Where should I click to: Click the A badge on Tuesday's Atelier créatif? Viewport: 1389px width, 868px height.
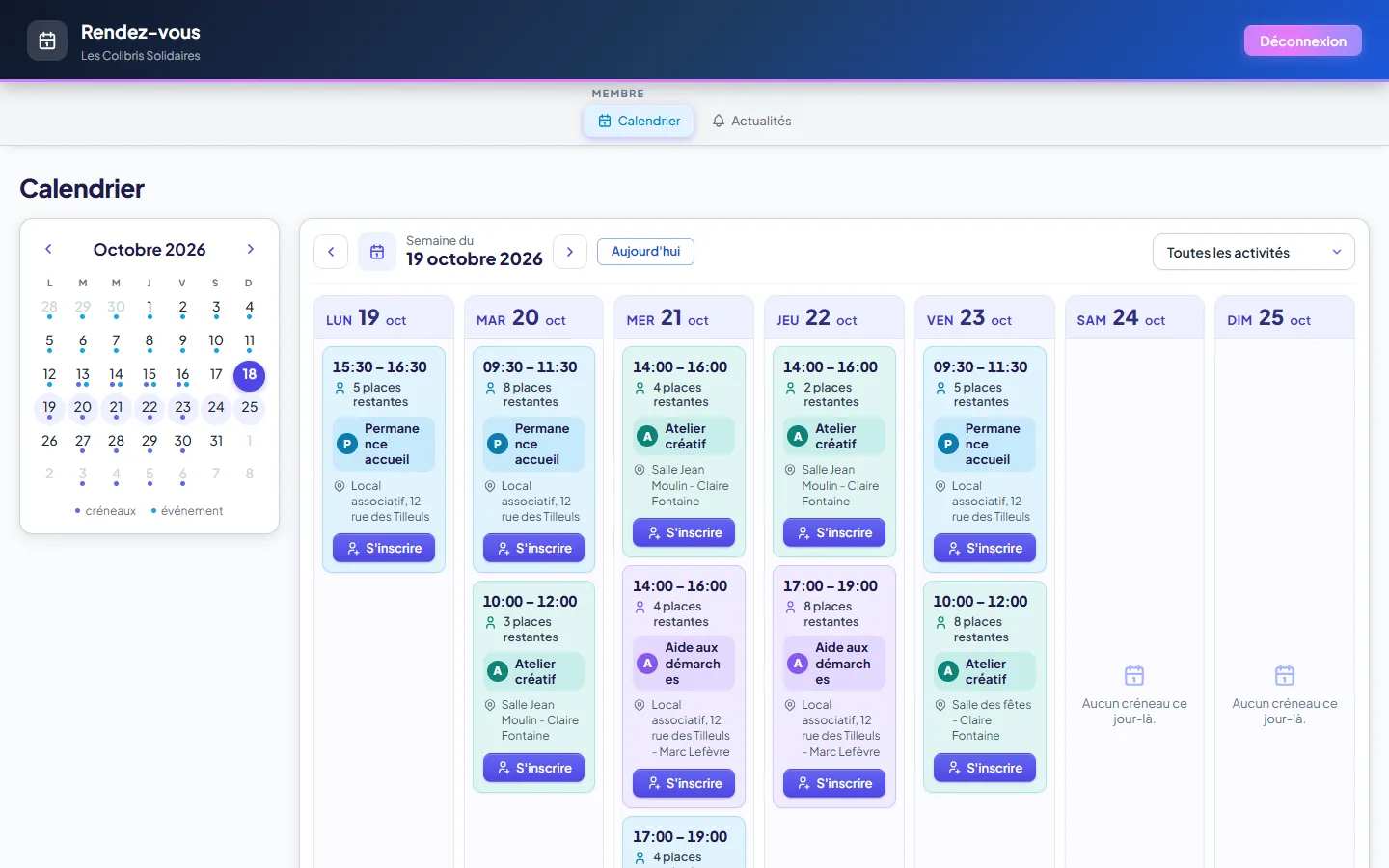pos(498,671)
